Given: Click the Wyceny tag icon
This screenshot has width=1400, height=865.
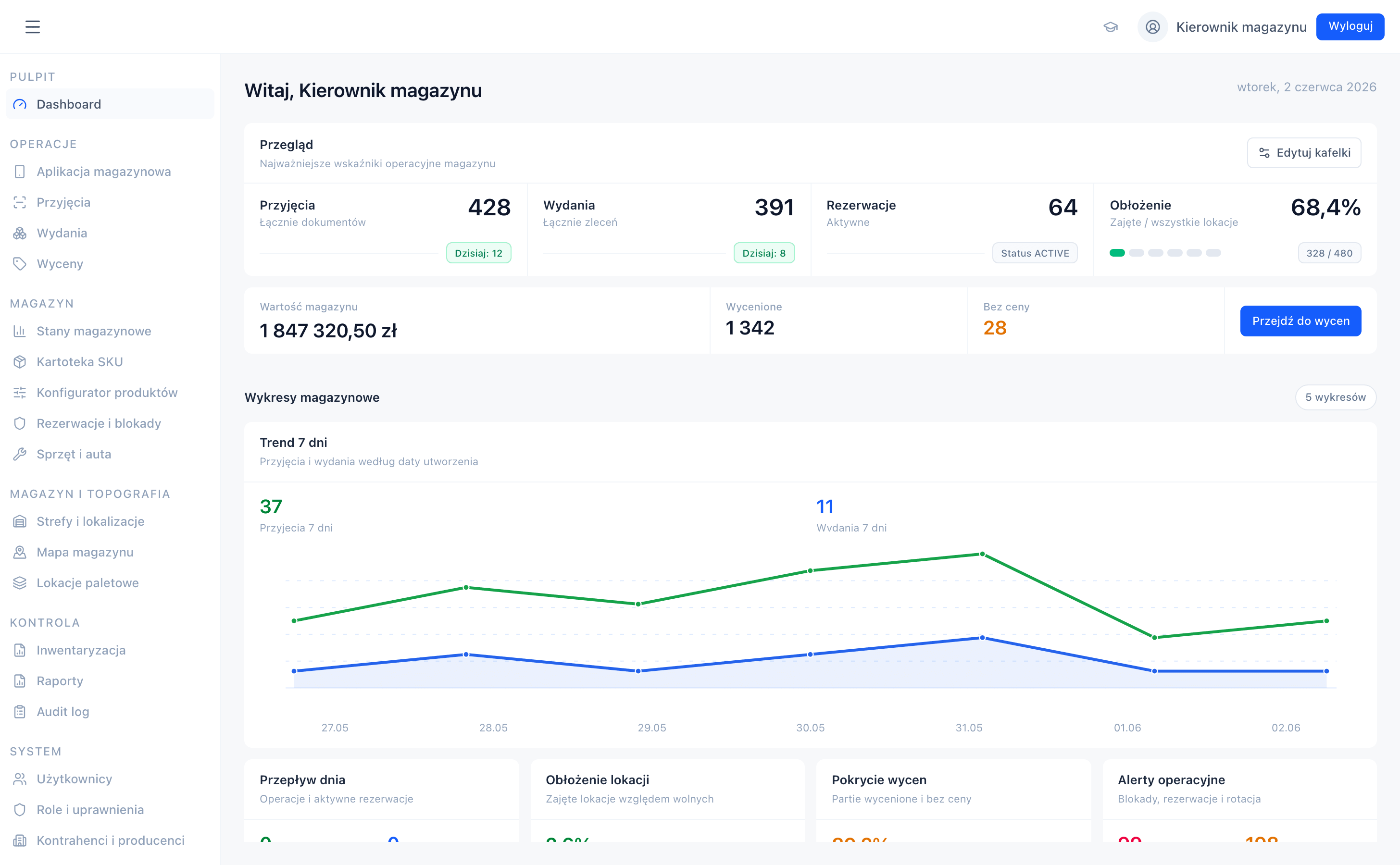Looking at the screenshot, I should coord(20,264).
